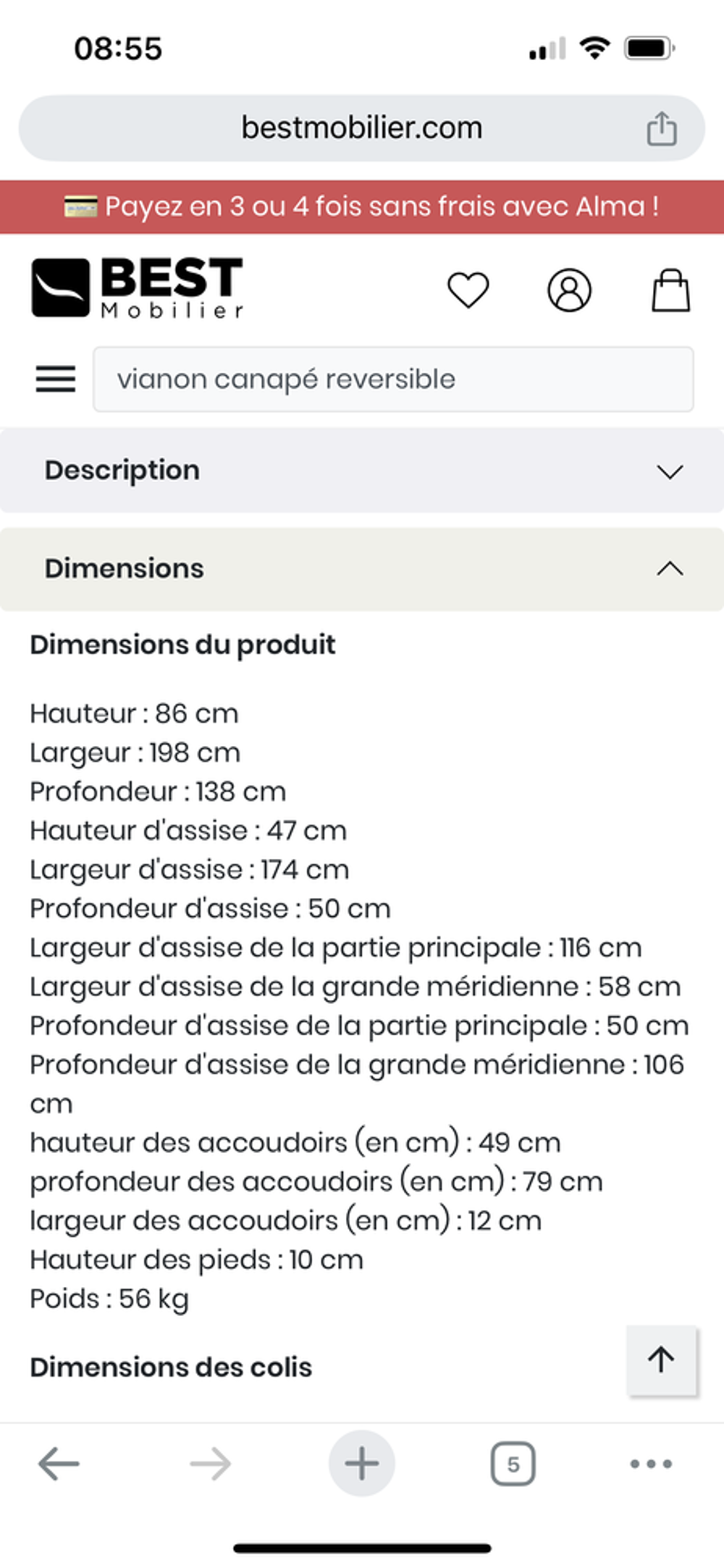
Task: Tap the Alma payment promo banner
Action: [362, 206]
